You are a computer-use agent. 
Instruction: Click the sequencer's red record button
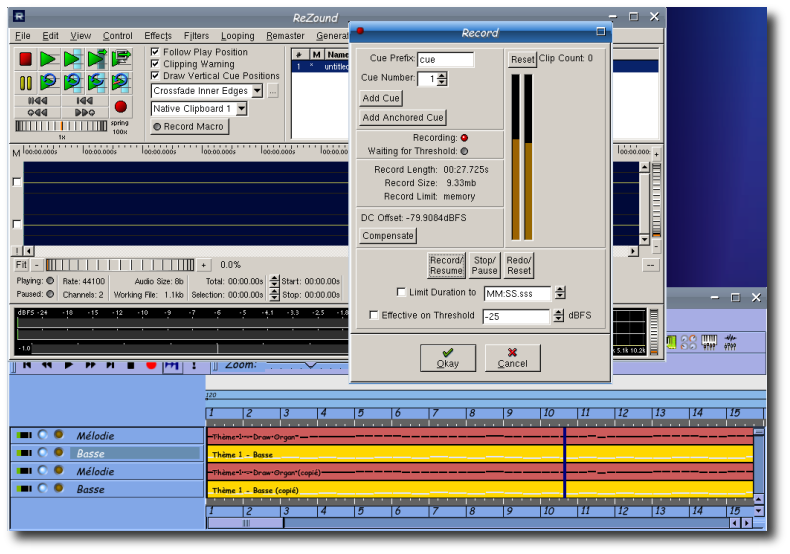coord(151,366)
